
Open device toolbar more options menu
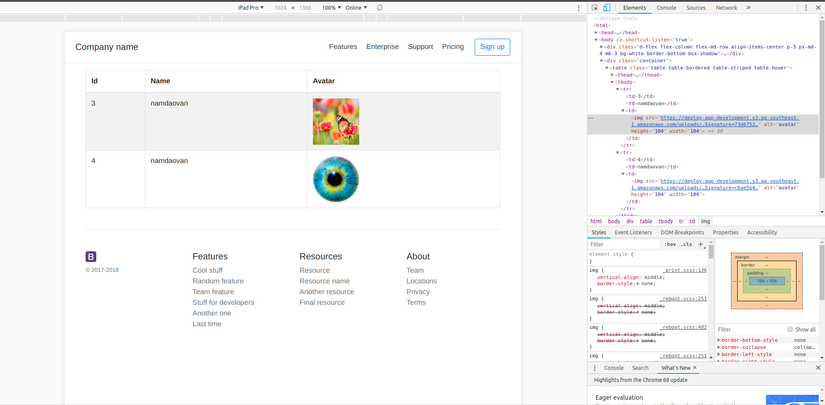click(x=578, y=7)
